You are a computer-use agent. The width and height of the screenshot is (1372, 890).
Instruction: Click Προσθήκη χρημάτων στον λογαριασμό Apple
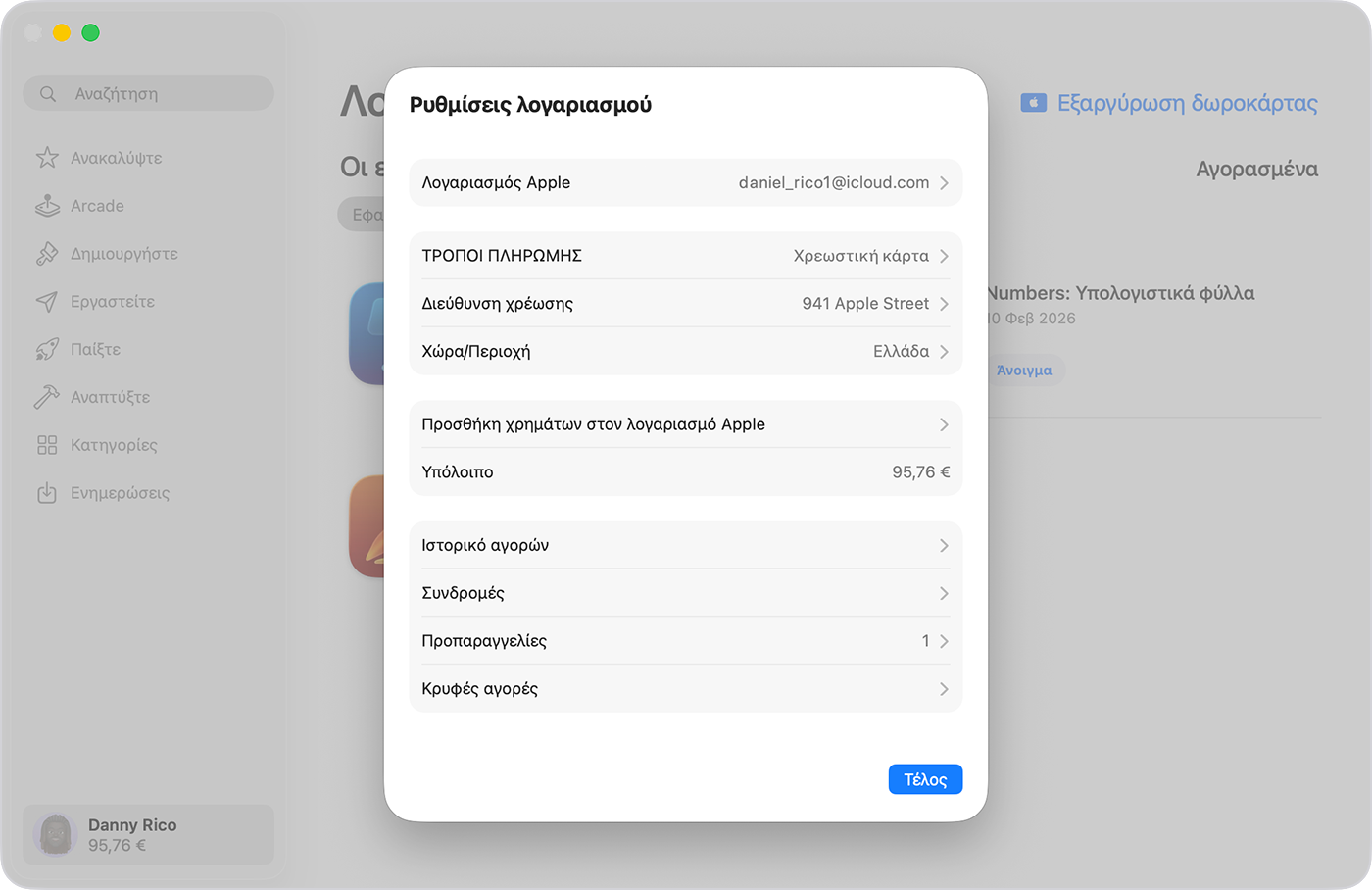click(x=593, y=424)
